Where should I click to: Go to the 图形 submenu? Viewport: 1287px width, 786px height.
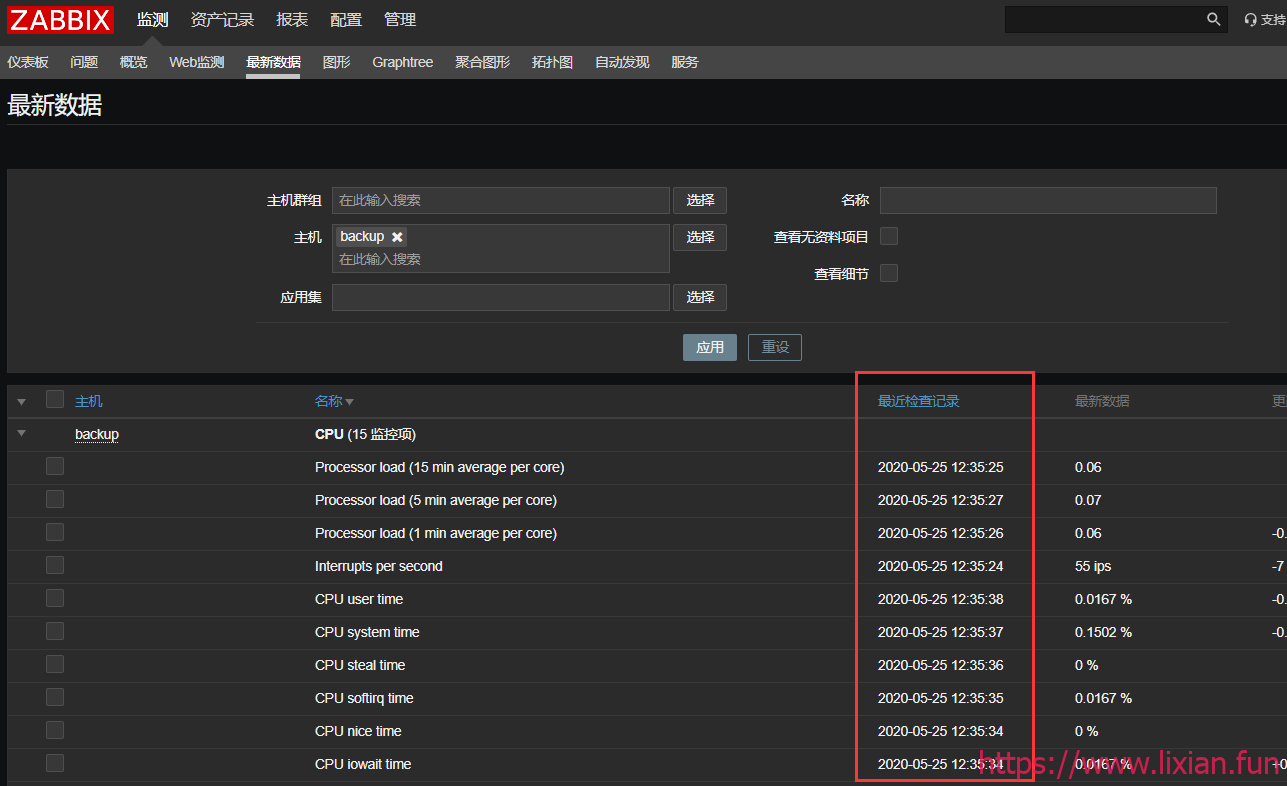tap(337, 62)
